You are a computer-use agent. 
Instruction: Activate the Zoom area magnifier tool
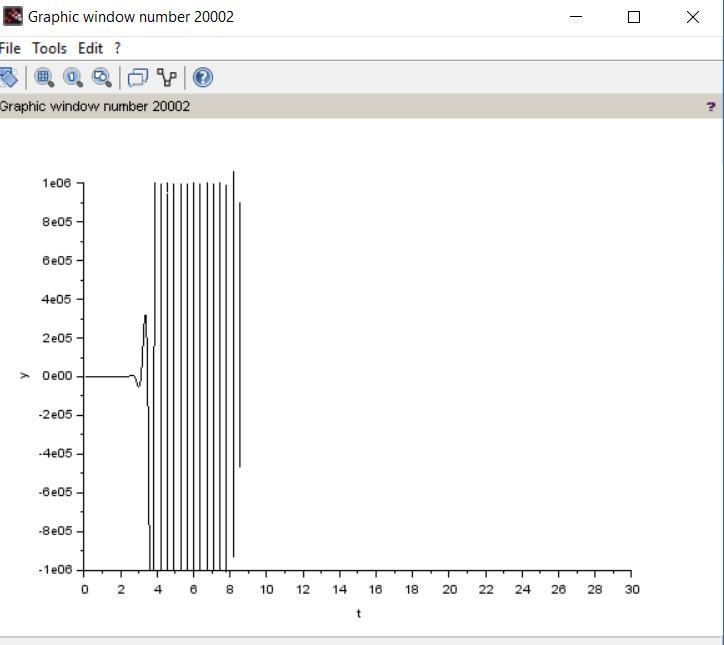44,77
